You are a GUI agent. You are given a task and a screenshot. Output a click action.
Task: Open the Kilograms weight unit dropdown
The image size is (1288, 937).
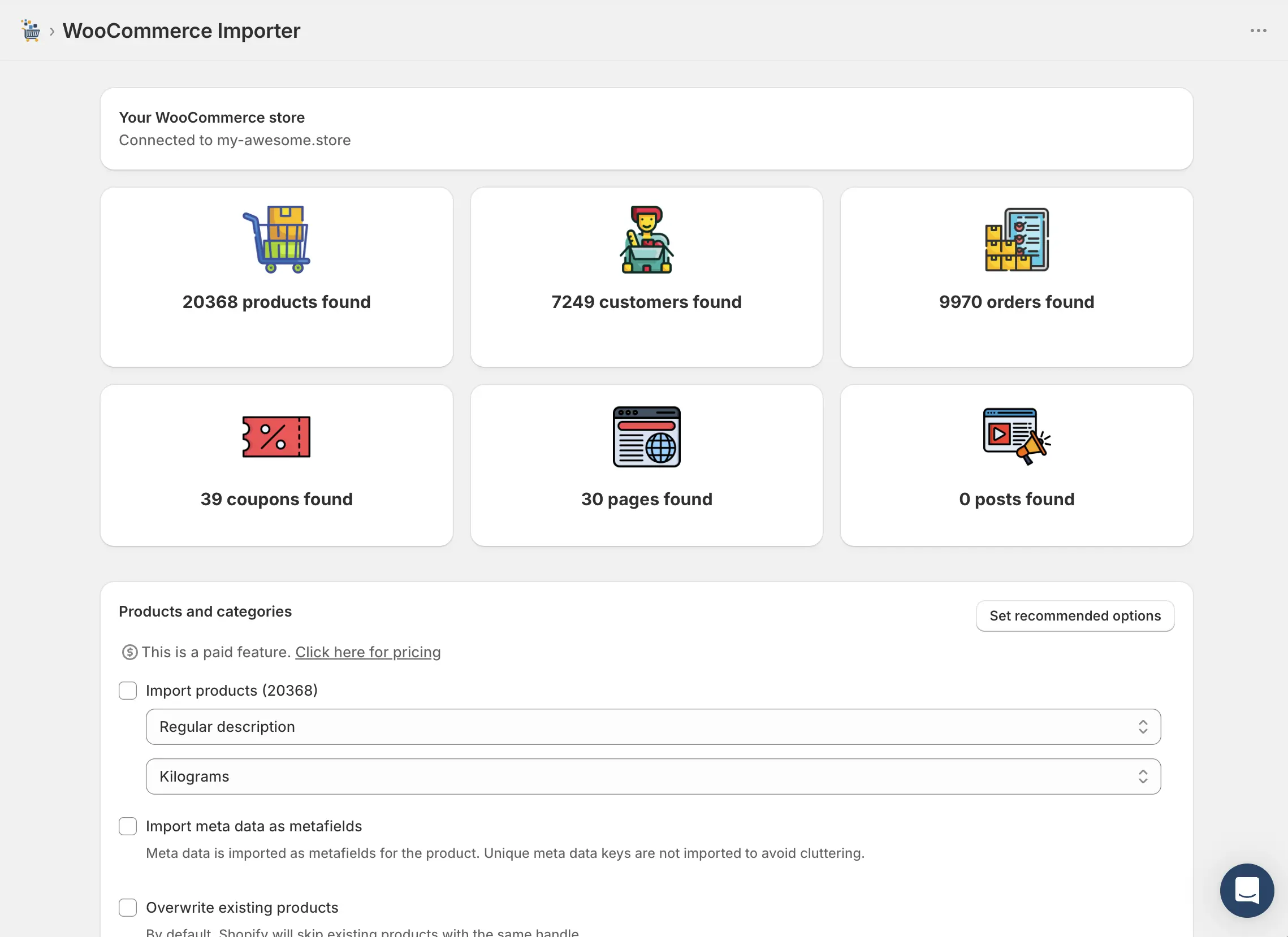[653, 777]
